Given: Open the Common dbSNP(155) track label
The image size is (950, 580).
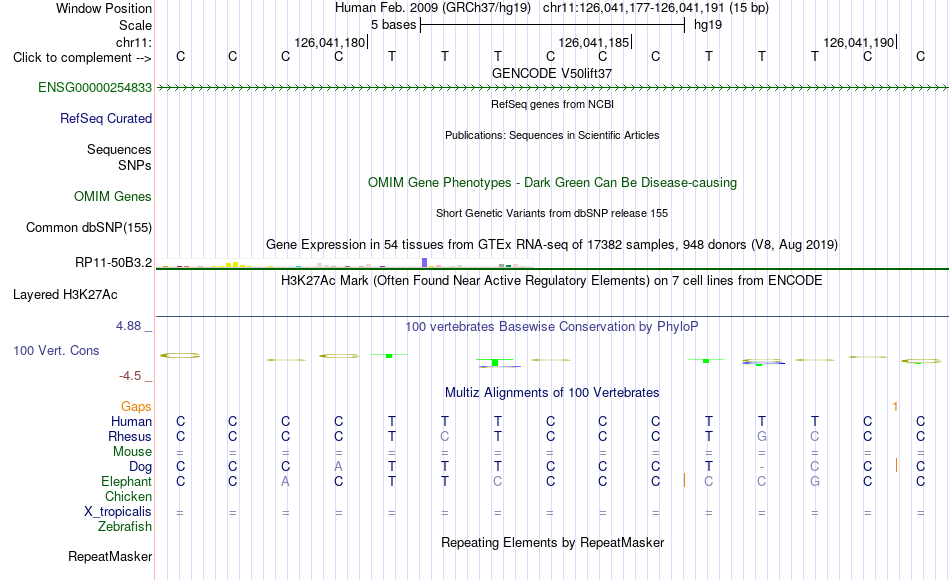Looking at the screenshot, I should coord(88,227).
